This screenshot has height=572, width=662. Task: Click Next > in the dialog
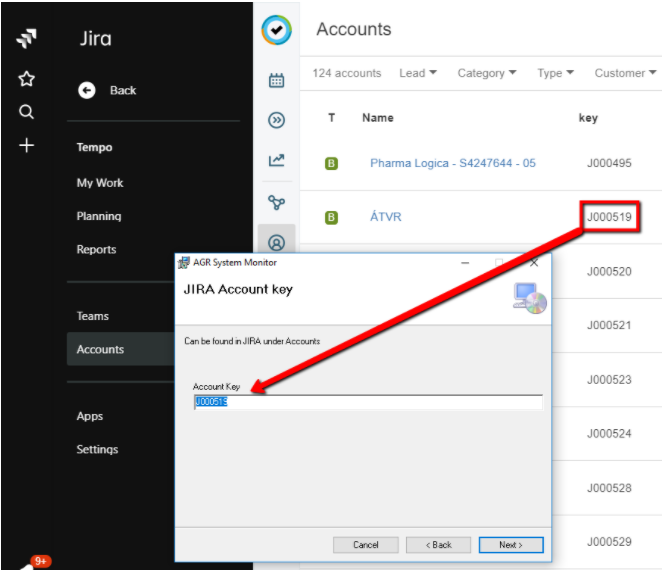[511, 545]
